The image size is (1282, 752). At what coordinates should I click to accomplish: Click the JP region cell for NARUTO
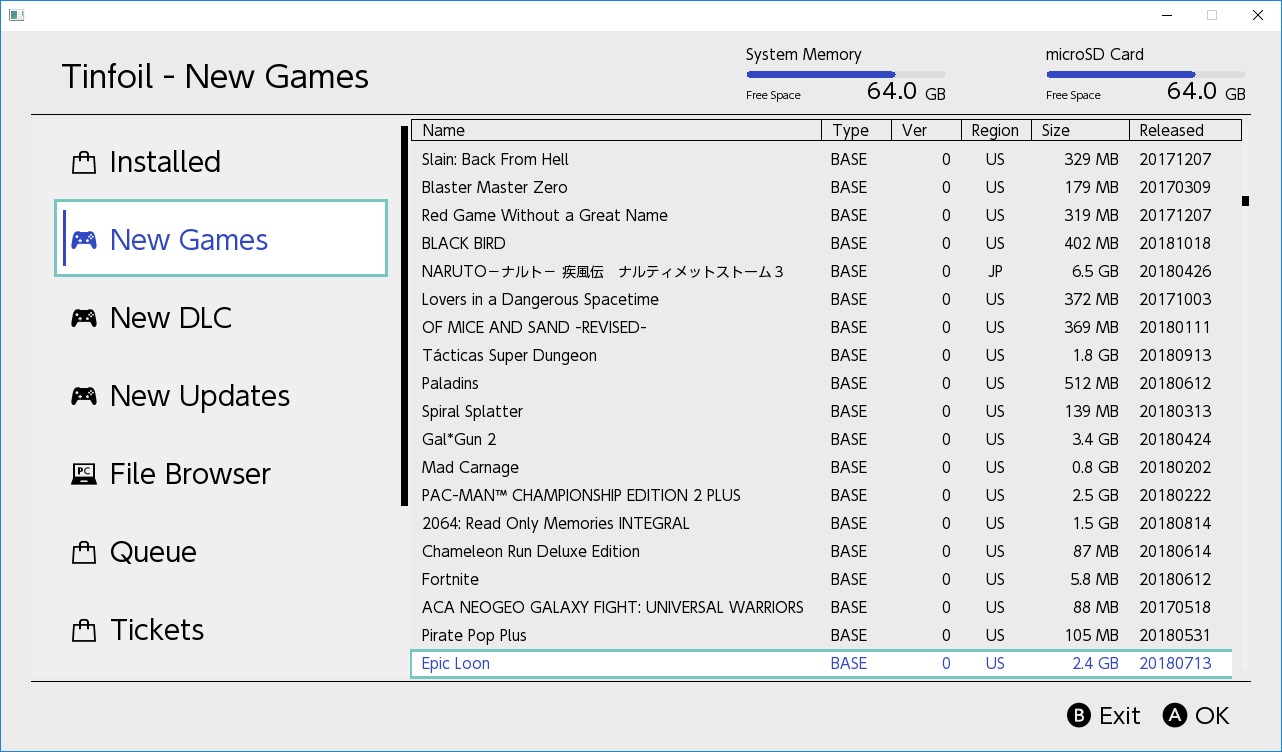[x=995, y=271]
